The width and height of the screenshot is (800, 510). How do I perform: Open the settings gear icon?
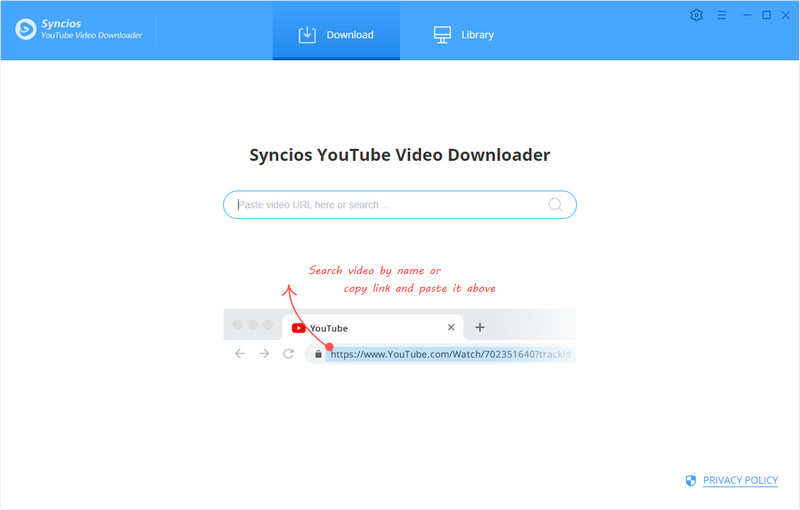click(x=697, y=15)
